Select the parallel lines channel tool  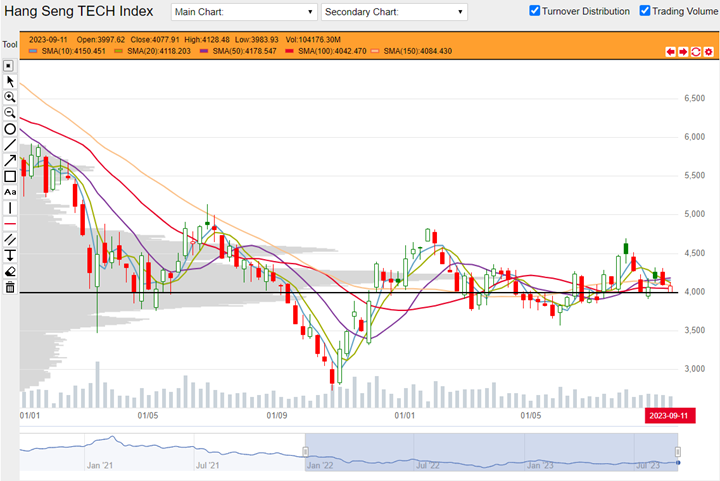tap(10, 239)
